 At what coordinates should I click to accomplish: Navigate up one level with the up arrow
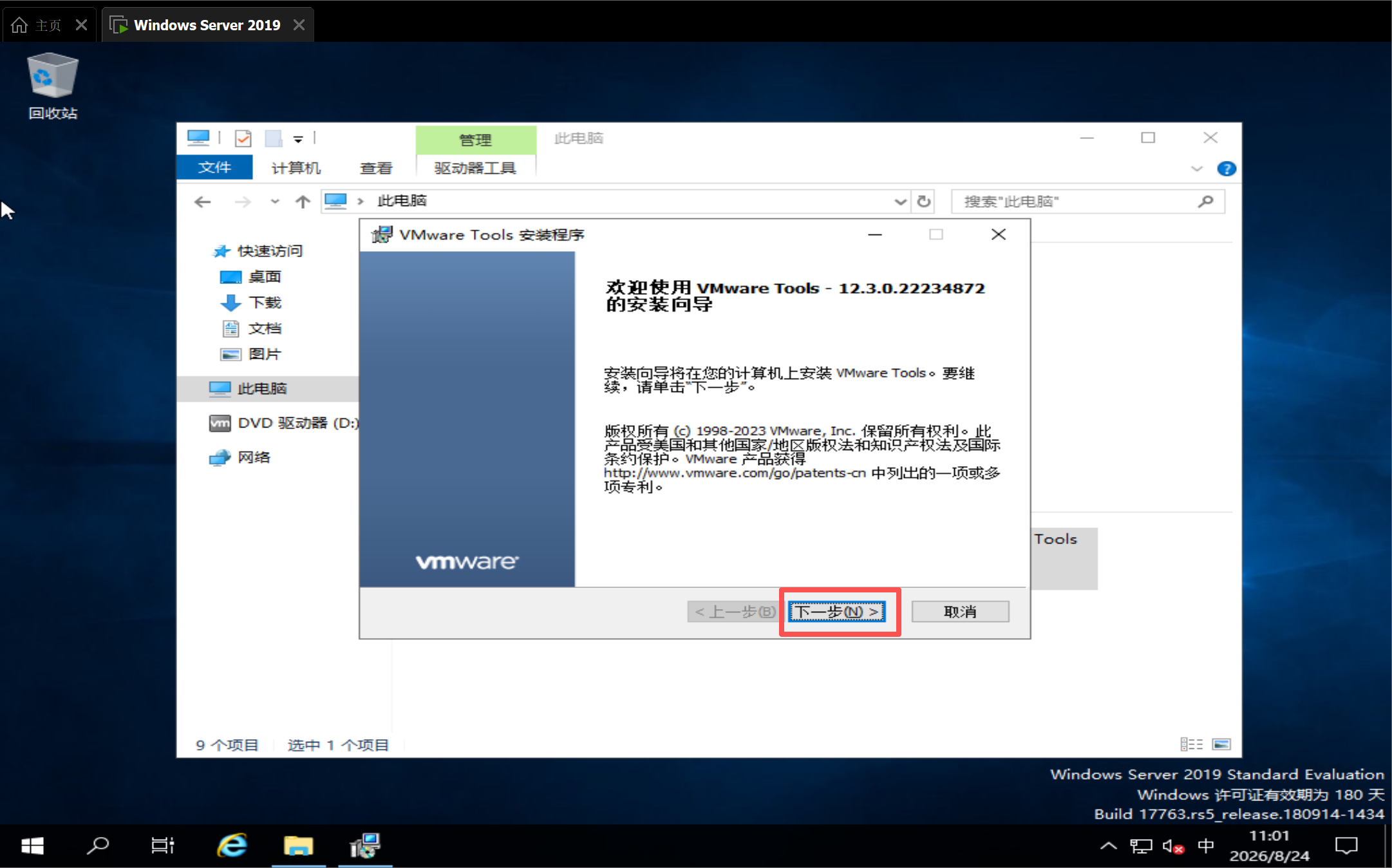(303, 202)
